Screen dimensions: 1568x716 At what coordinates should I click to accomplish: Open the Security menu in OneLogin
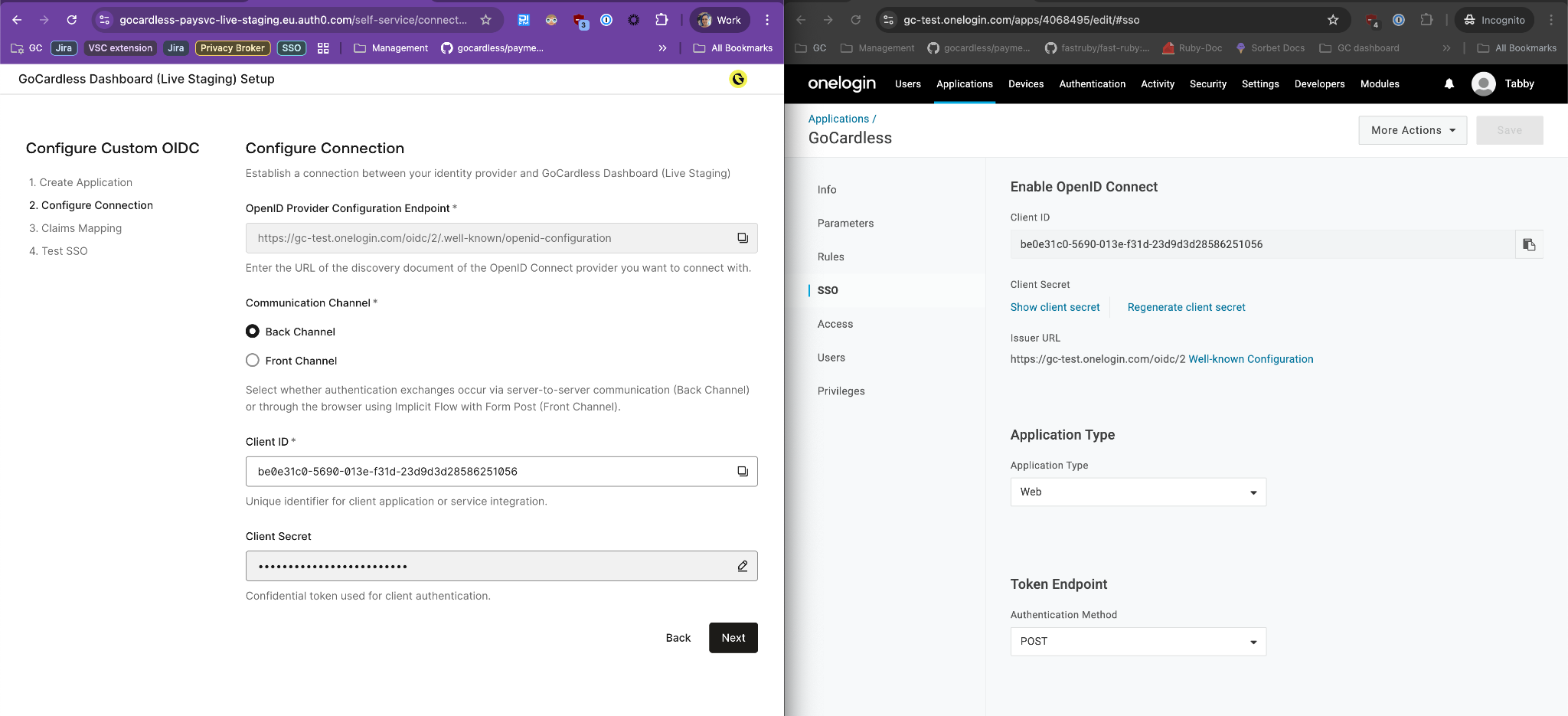[x=1207, y=84]
